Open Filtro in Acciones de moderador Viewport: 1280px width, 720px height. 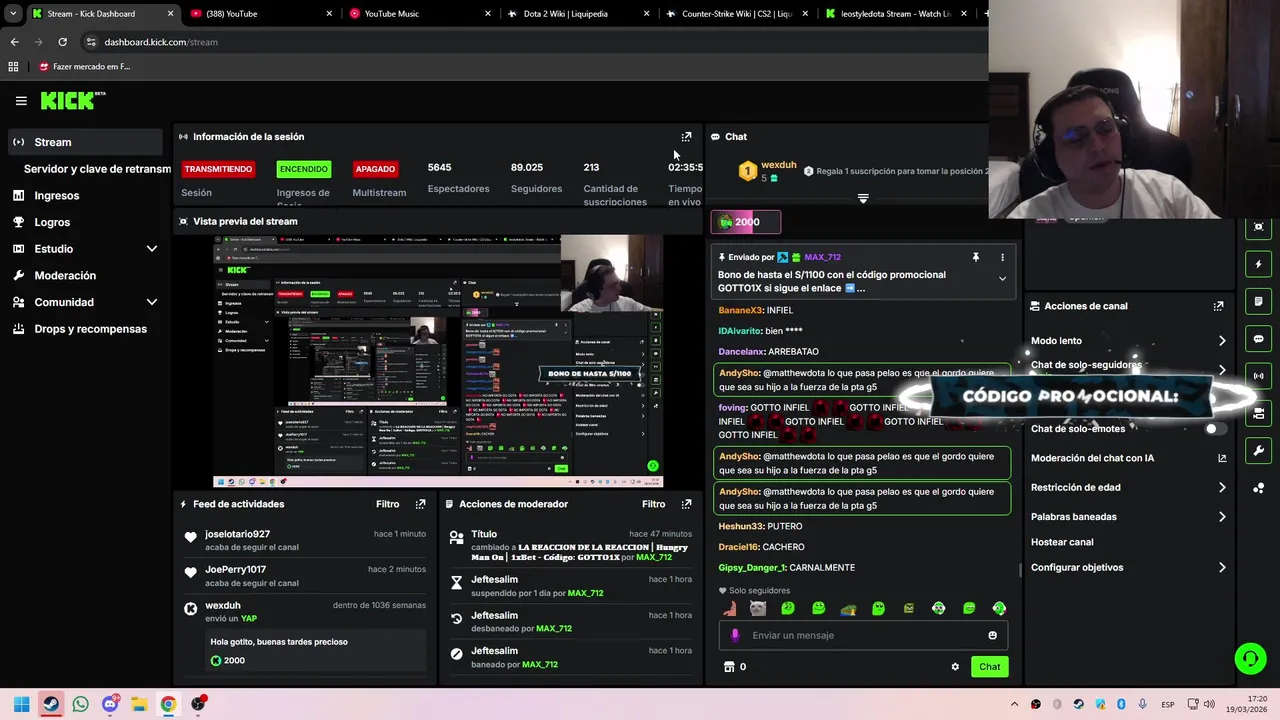click(653, 504)
